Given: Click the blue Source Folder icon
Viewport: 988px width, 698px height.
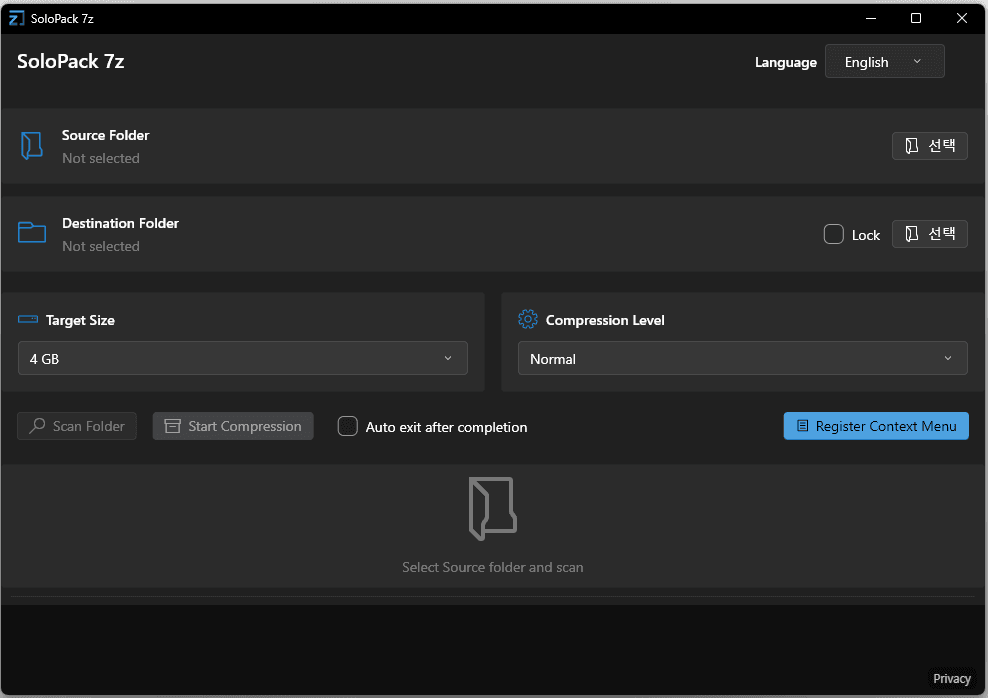Looking at the screenshot, I should pos(31,145).
